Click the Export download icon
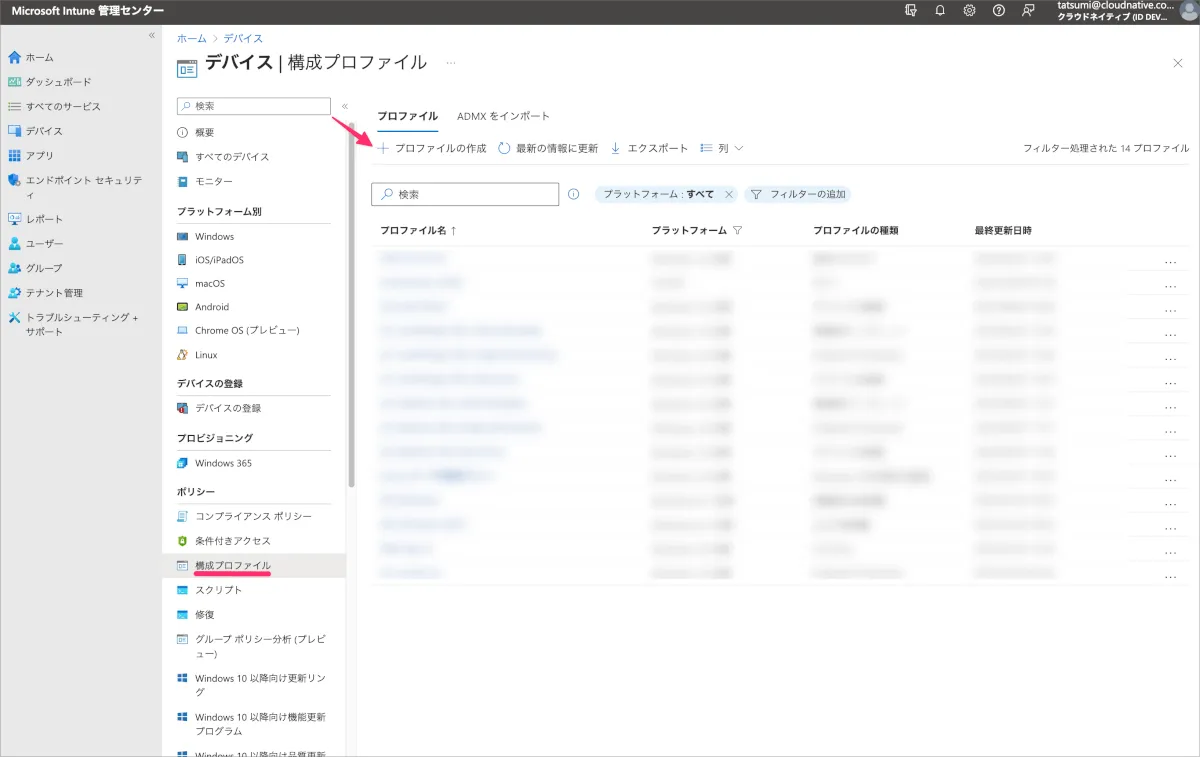The image size is (1200, 757). (616, 148)
